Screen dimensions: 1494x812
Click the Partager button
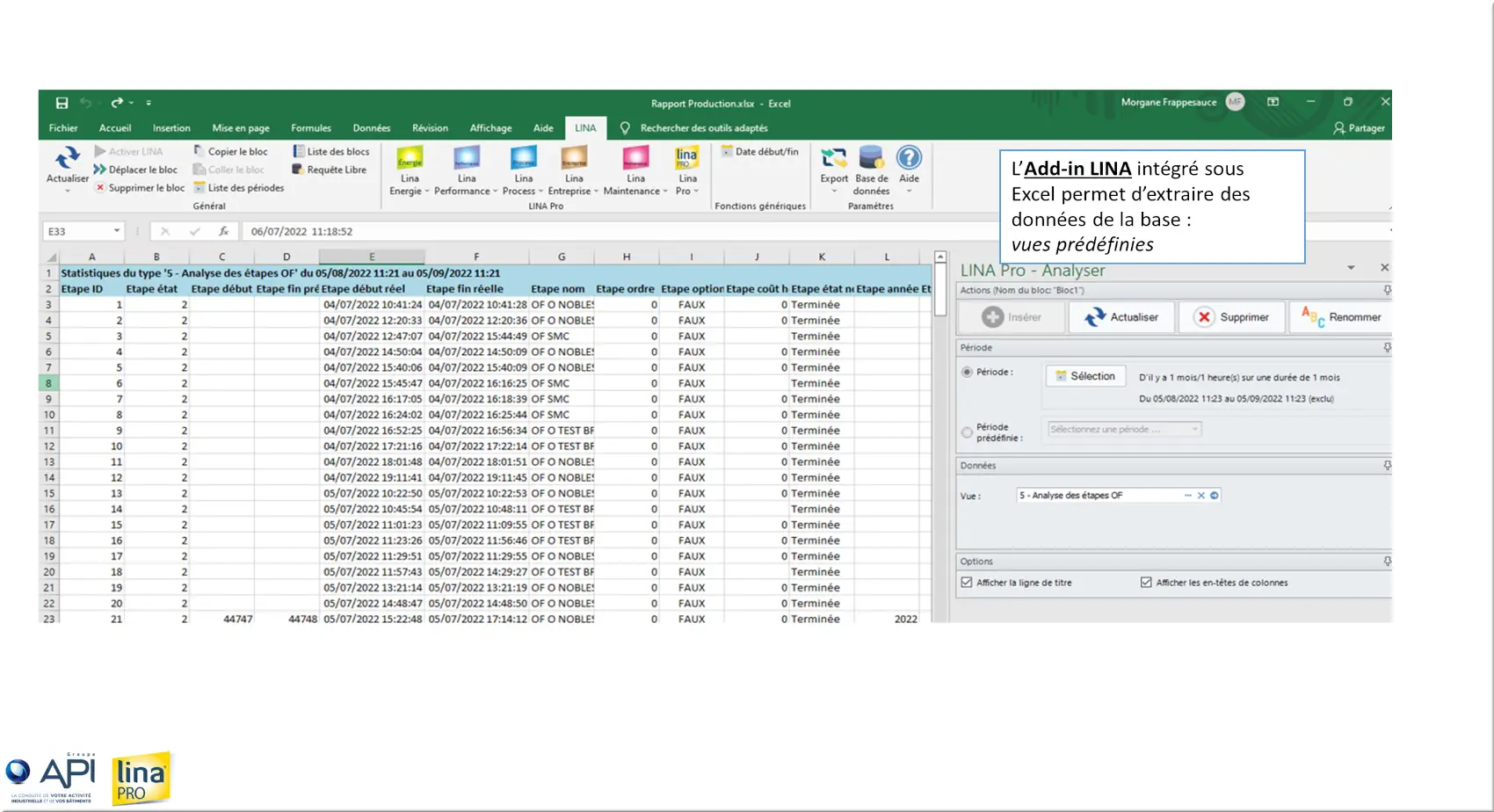tap(1359, 128)
